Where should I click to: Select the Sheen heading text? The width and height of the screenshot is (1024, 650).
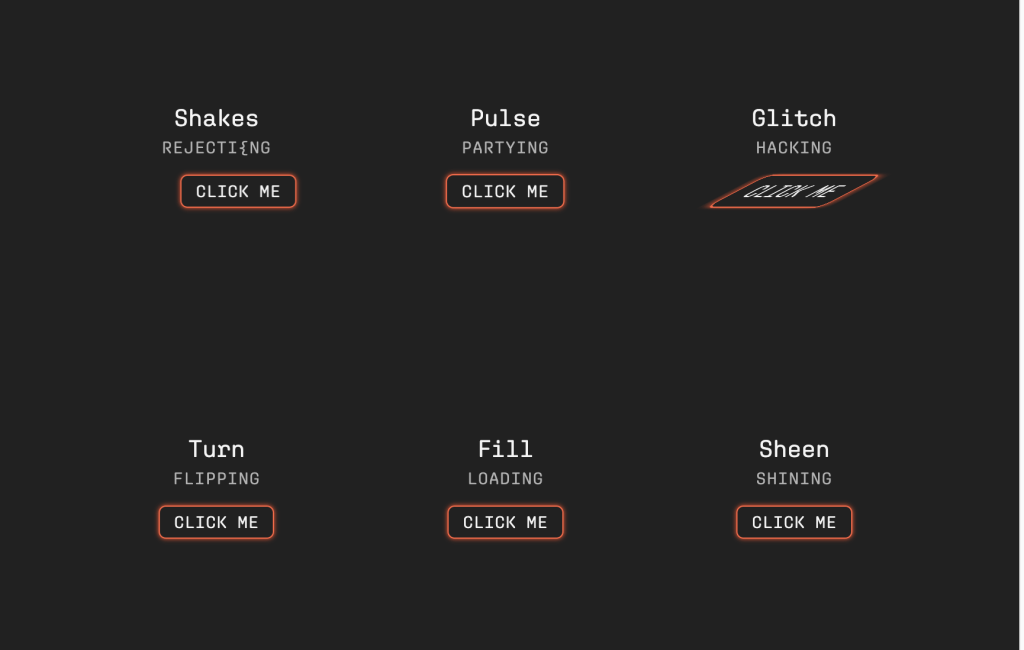tap(794, 449)
